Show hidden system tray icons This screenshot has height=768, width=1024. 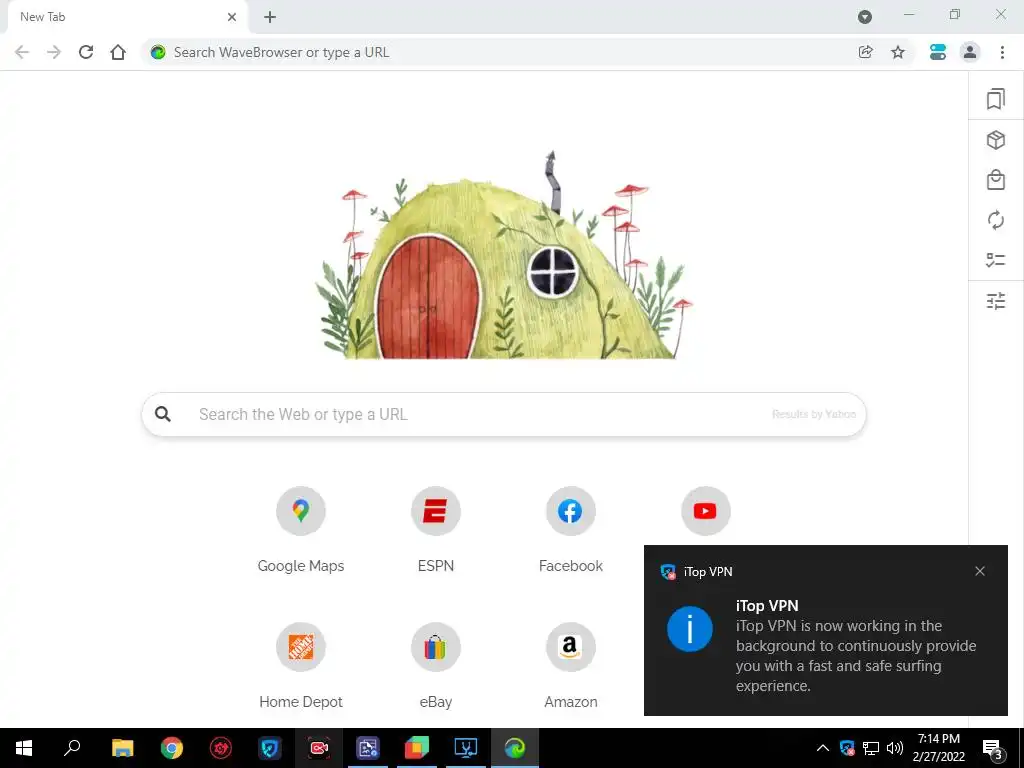[x=823, y=748]
